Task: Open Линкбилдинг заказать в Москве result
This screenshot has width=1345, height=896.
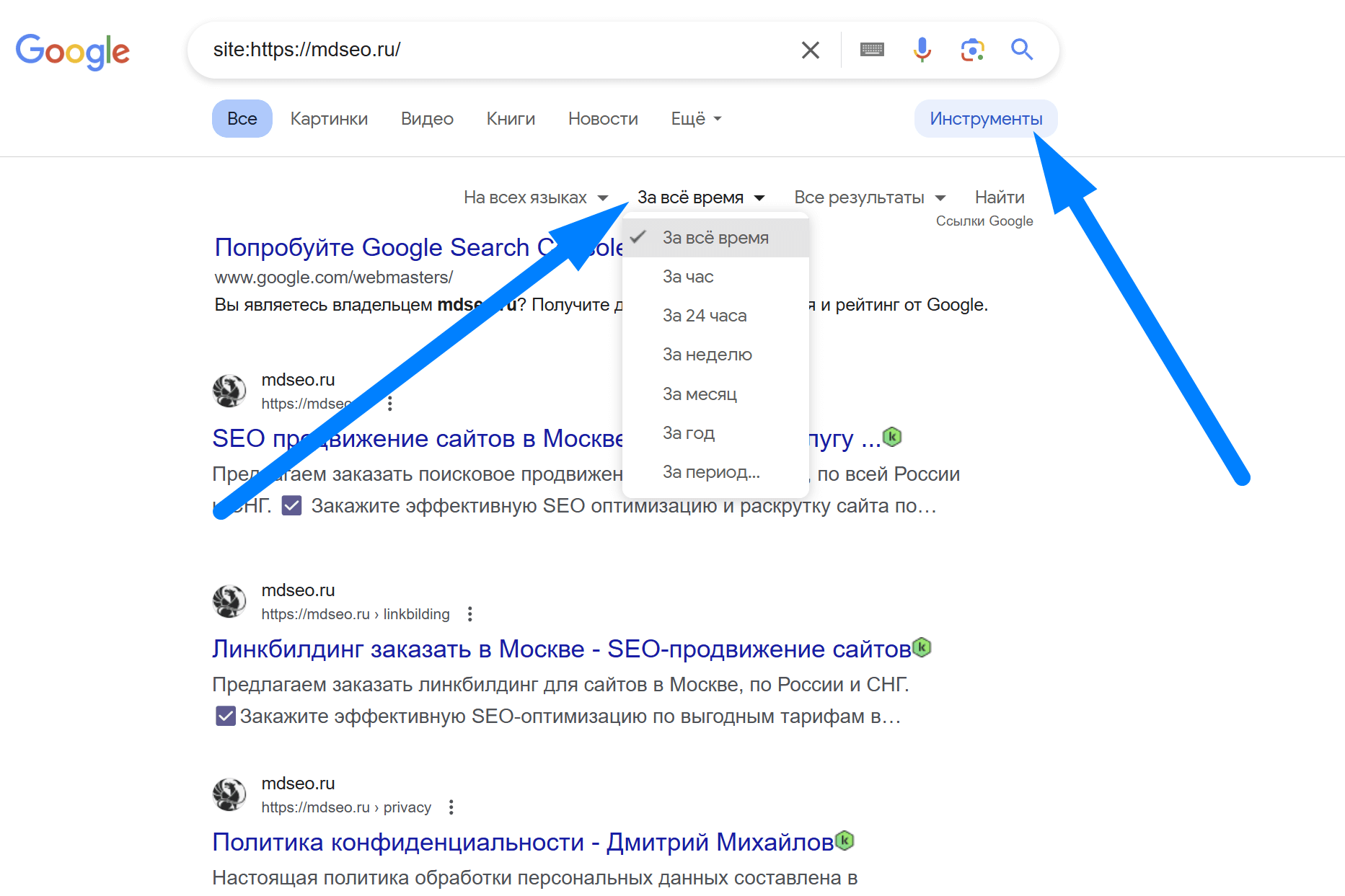Action: click(x=561, y=649)
